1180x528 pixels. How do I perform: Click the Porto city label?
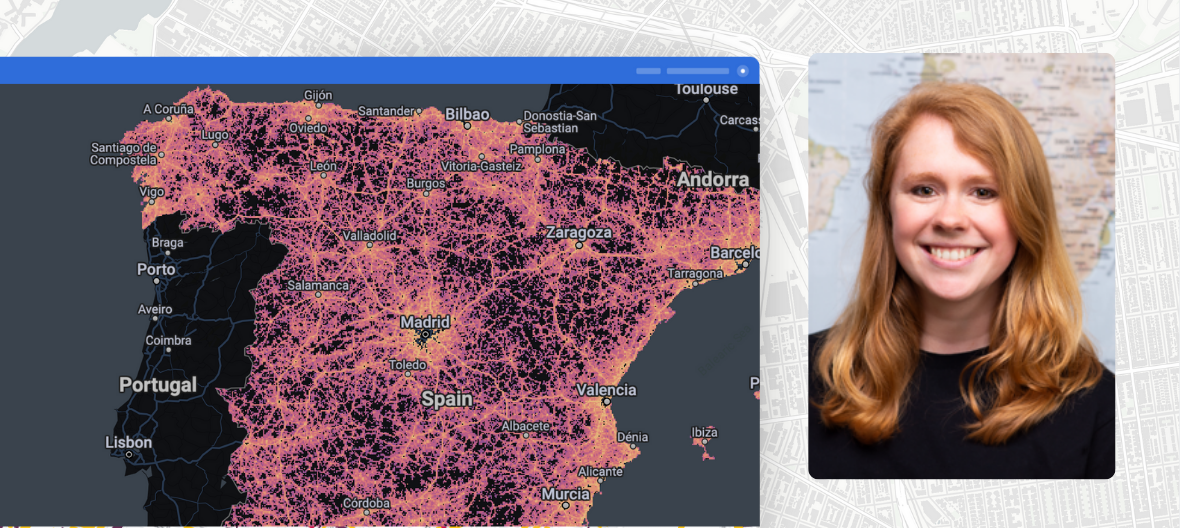pyautogui.click(x=156, y=270)
